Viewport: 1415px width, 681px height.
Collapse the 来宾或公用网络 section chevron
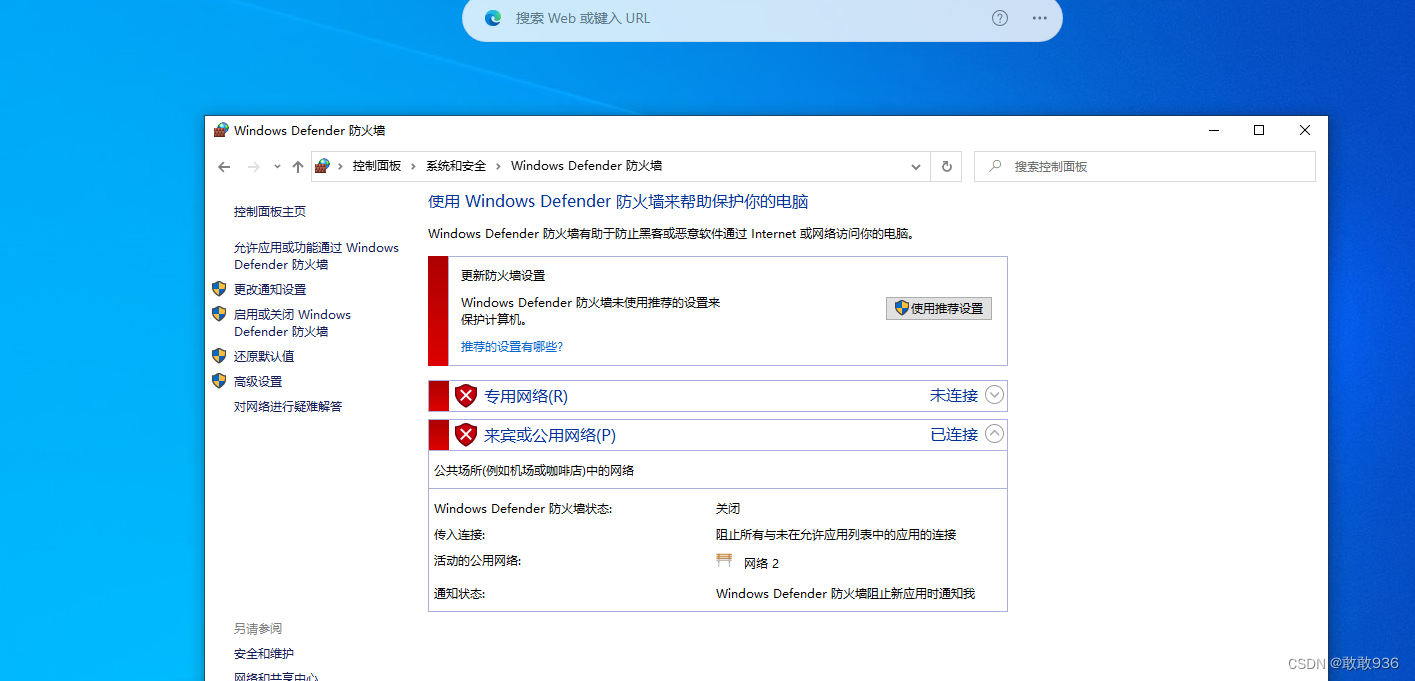pyautogui.click(x=994, y=434)
